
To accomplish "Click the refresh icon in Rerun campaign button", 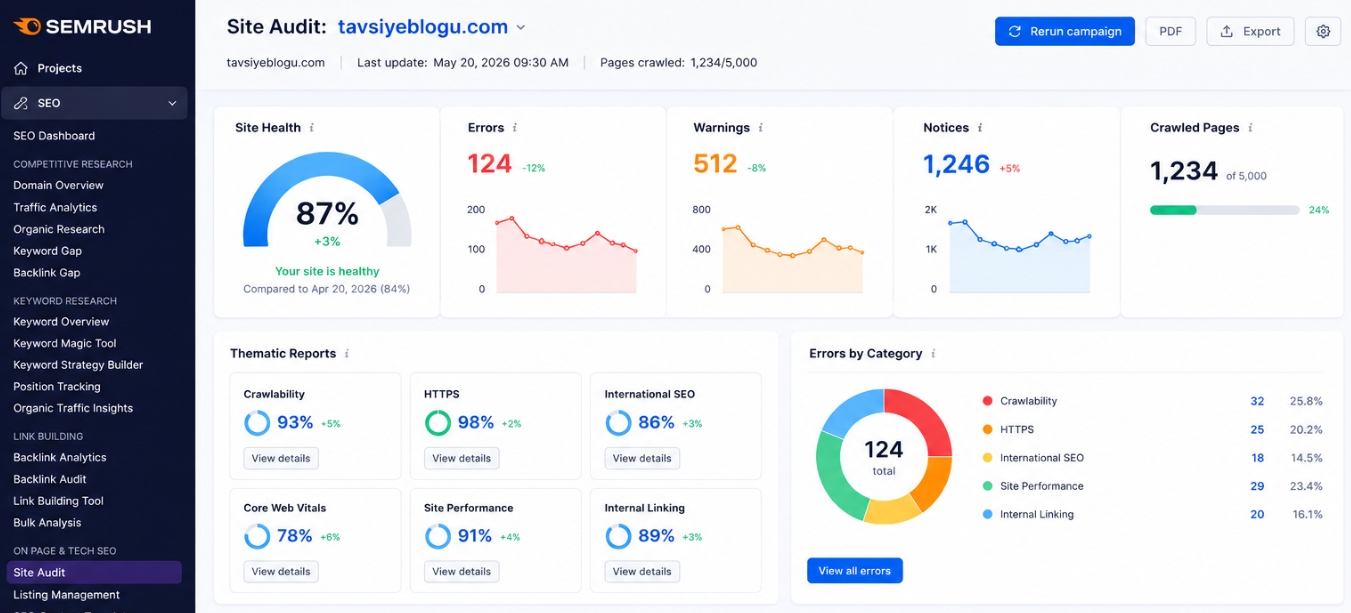I will tap(1015, 31).
